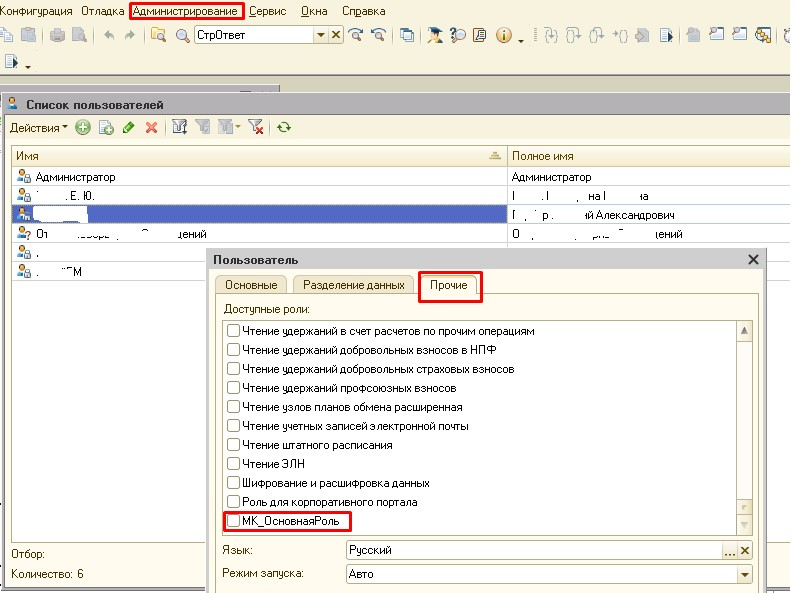Click the ellipsis button next to Язык
The width and height of the screenshot is (794, 593).
point(729,551)
